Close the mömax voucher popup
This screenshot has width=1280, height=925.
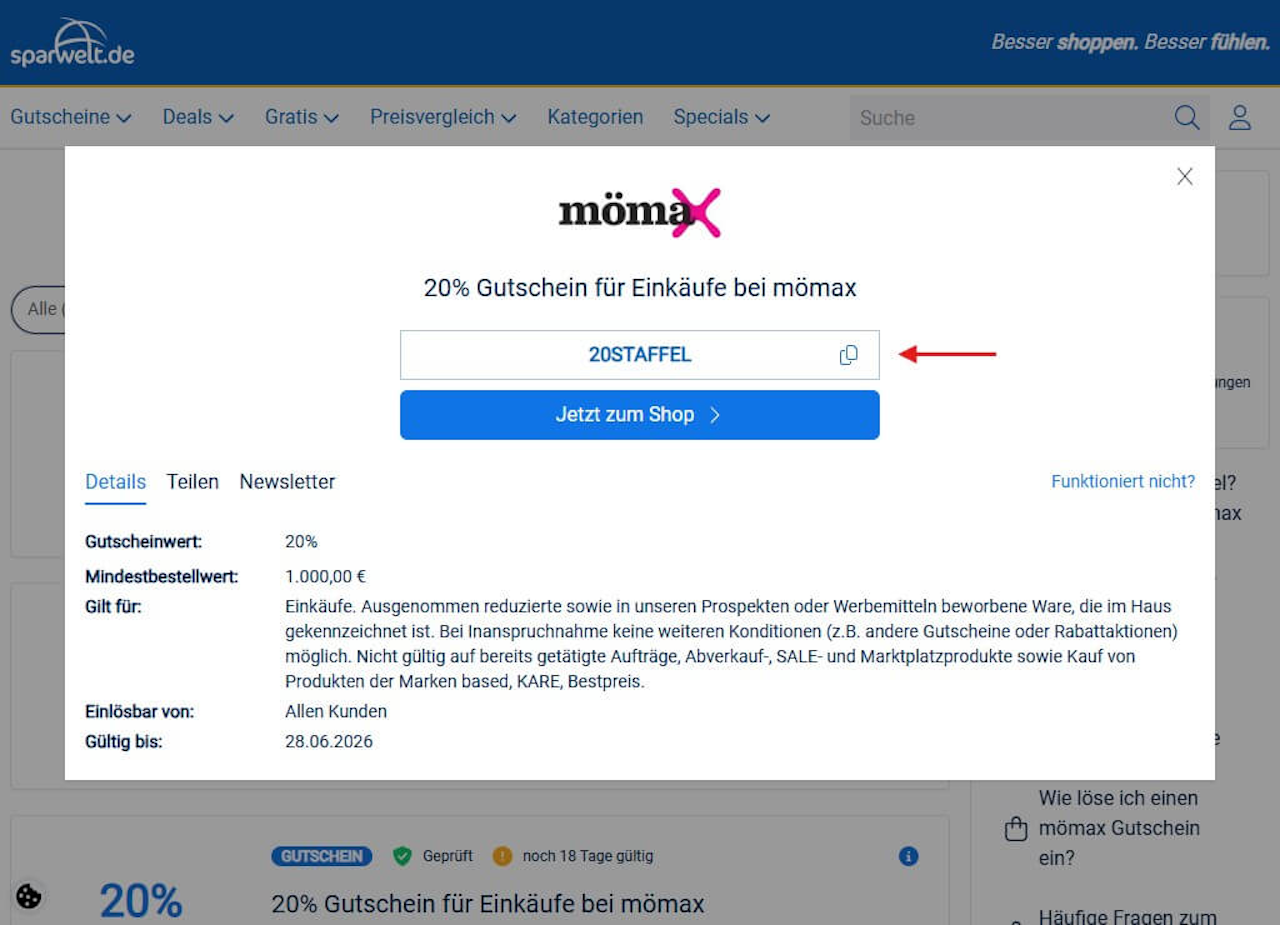point(1185,177)
